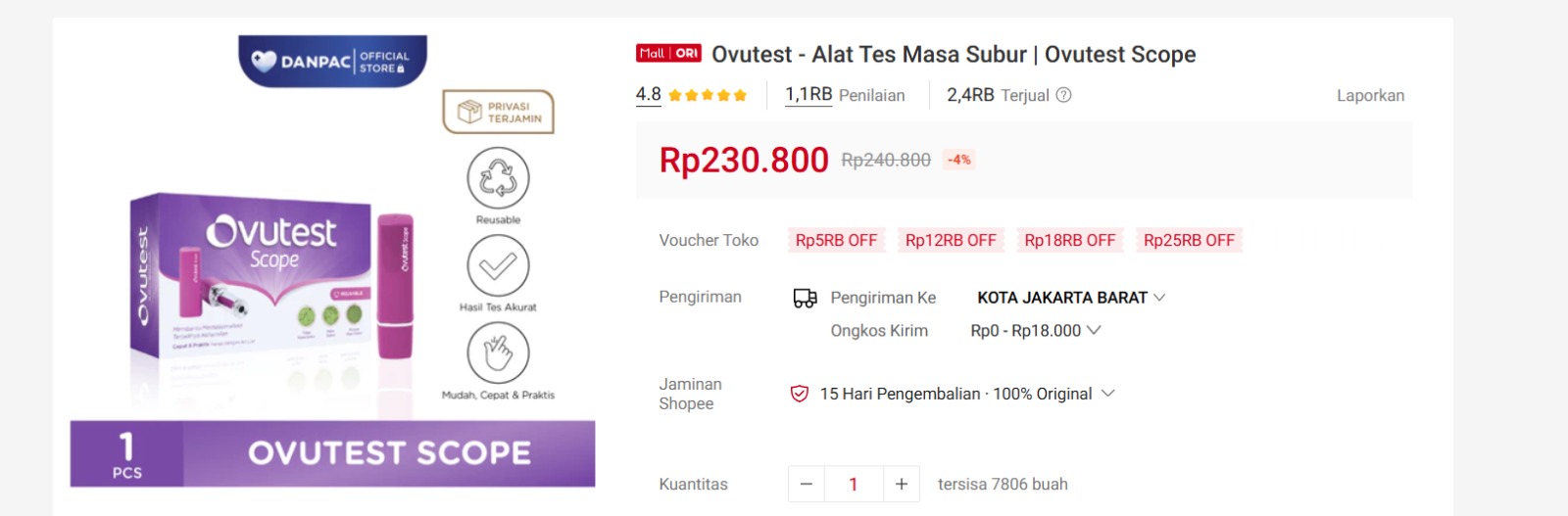Click the 4.8 star rating score

coord(648,95)
